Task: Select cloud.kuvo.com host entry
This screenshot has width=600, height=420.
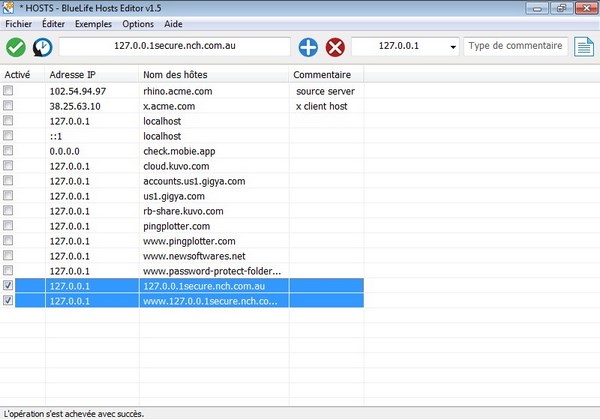Action: pyautogui.click(x=176, y=166)
